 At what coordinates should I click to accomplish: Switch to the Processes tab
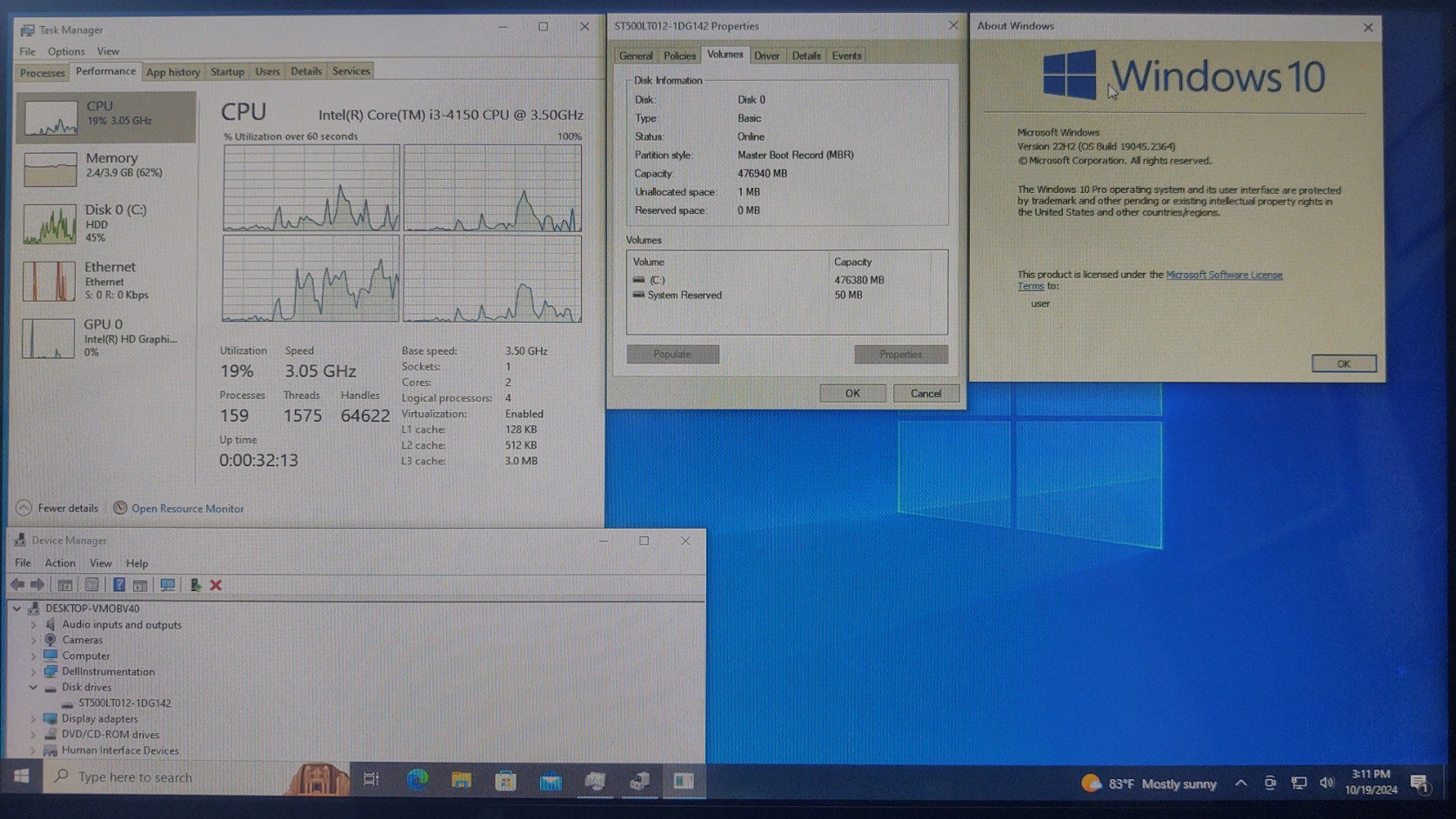tap(42, 73)
